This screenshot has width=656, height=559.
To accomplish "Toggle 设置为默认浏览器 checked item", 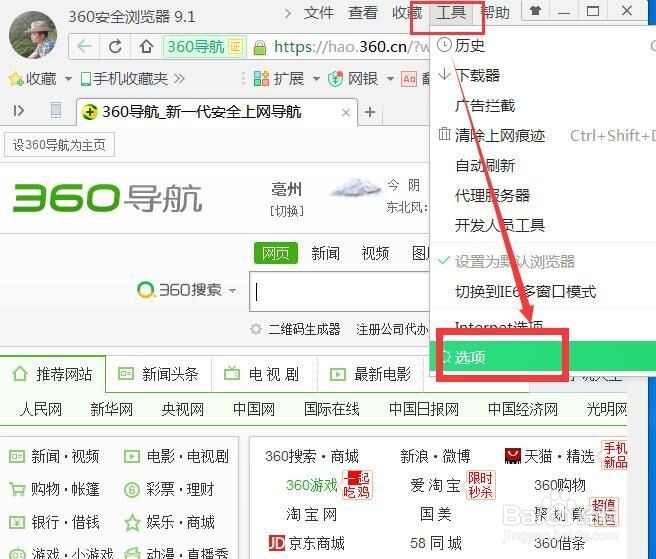I will click(x=515, y=262).
